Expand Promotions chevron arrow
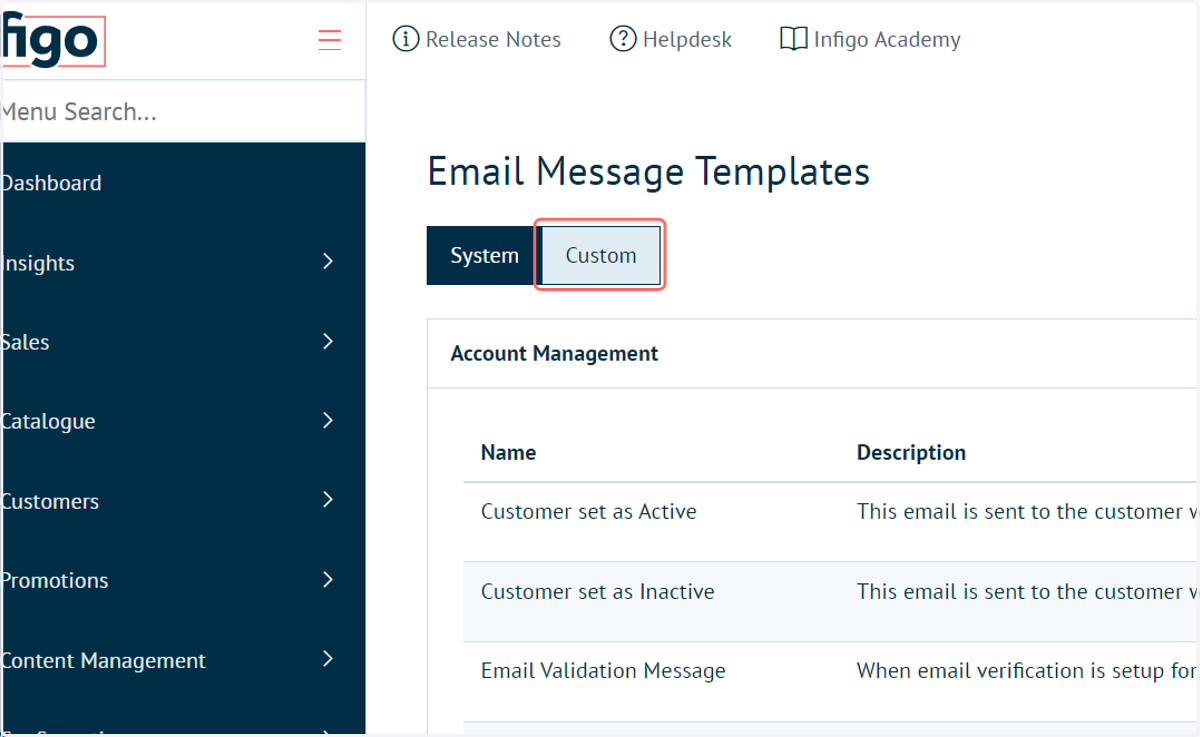The width and height of the screenshot is (1200, 737). coord(328,579)
